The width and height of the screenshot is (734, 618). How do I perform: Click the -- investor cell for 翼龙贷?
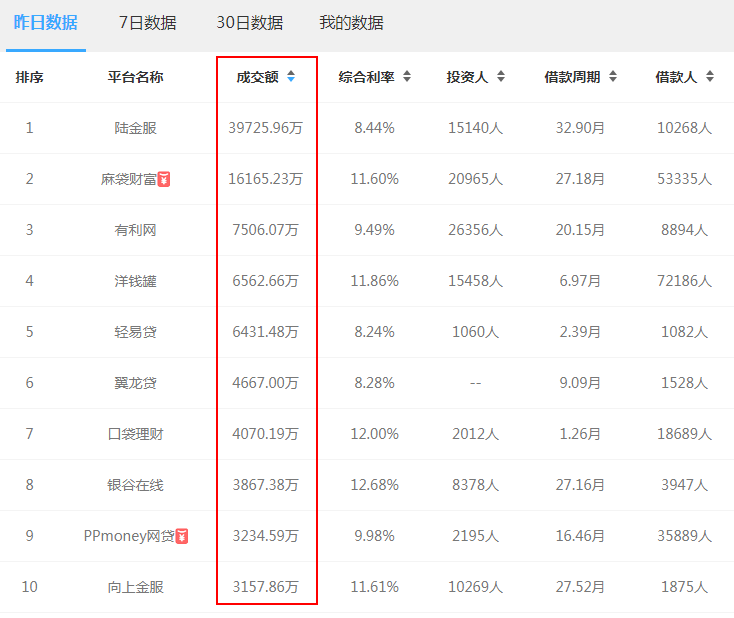tap(476, 383)
